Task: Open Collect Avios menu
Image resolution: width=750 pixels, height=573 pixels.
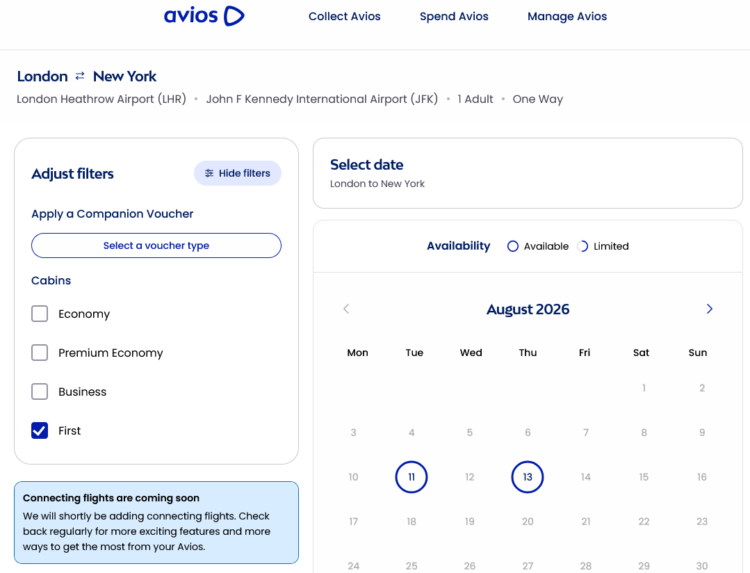Action: click(x=344, y=16)
